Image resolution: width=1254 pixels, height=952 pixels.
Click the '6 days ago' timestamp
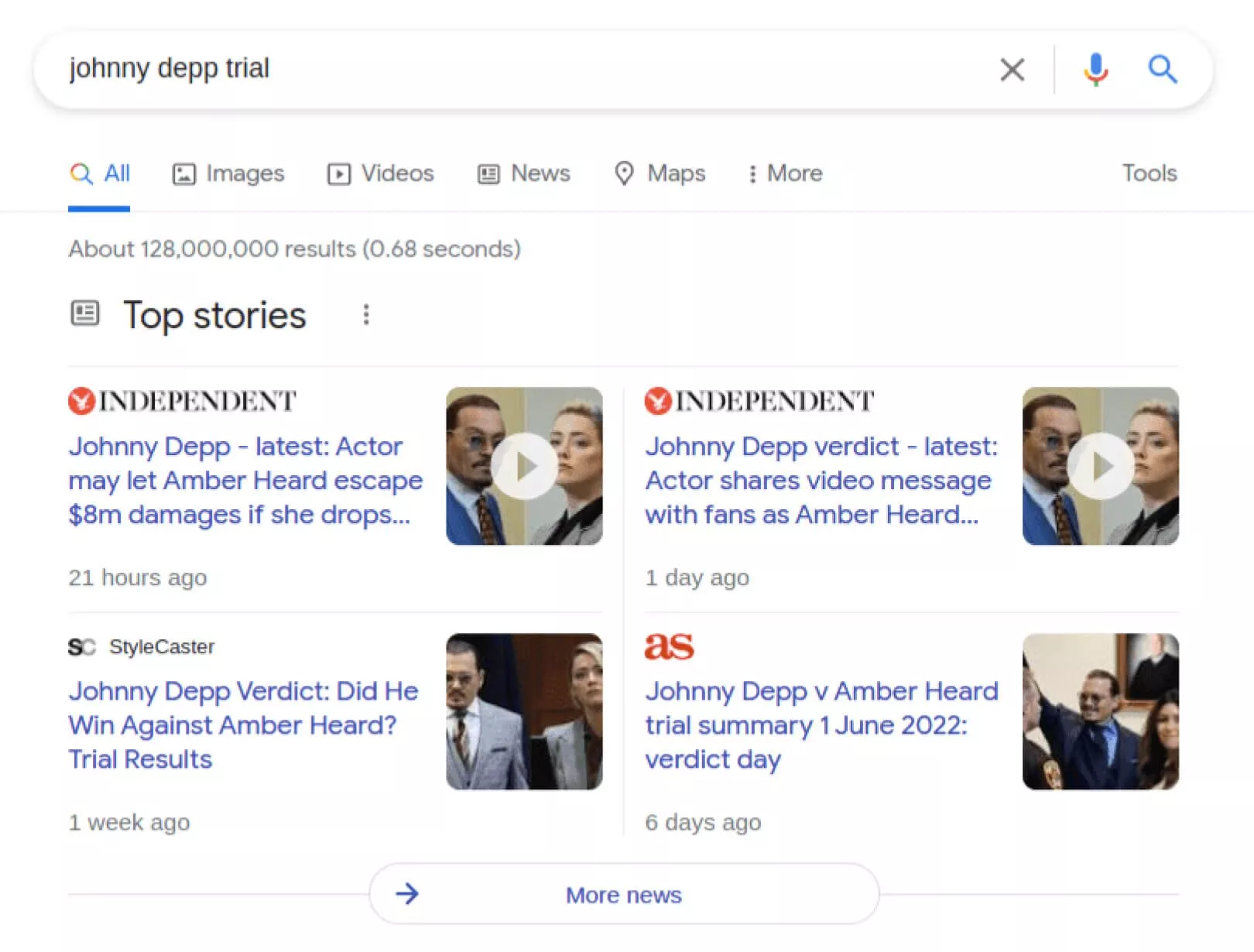tap(703, 822)
